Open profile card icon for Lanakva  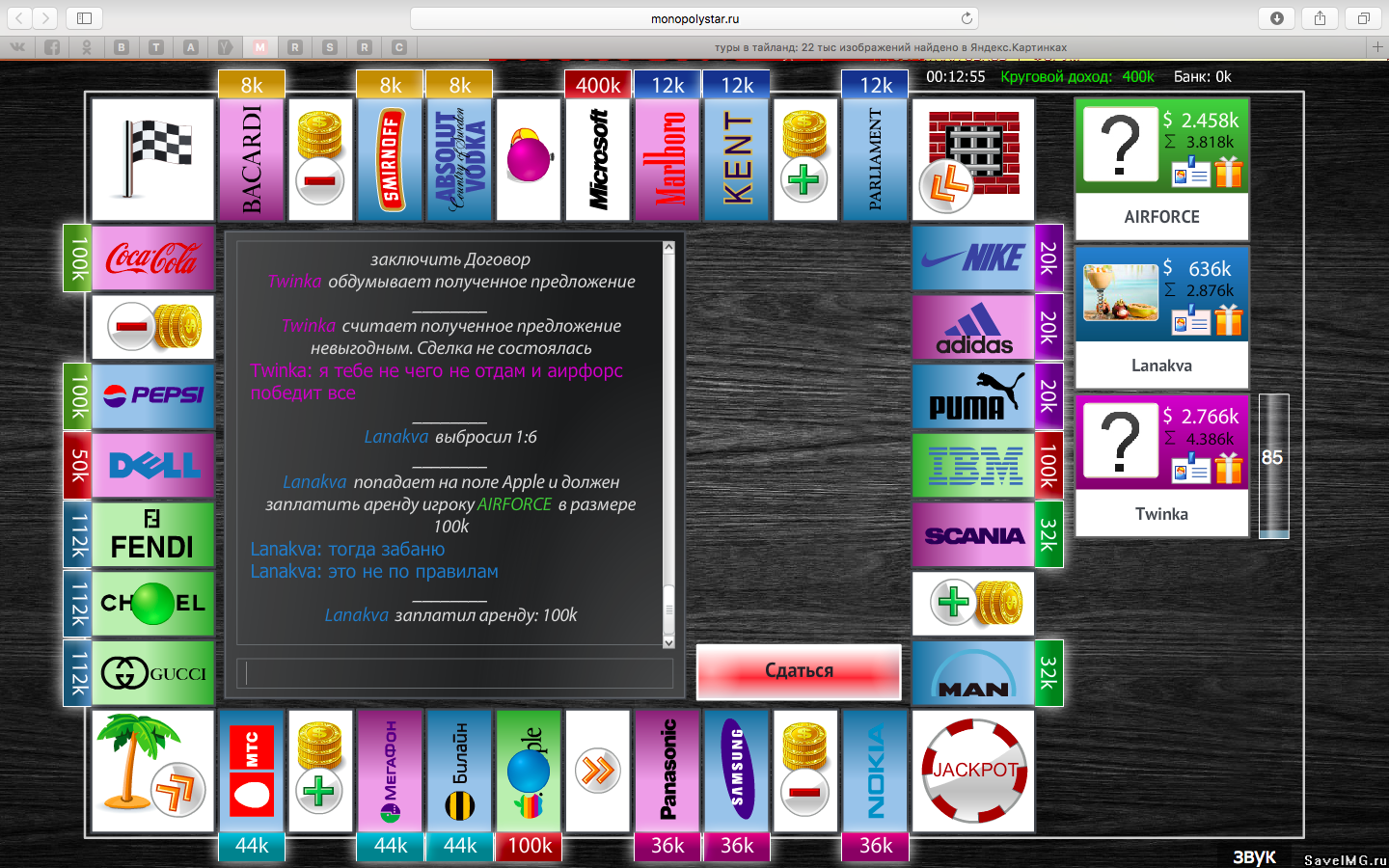[x=1191, y=321]
